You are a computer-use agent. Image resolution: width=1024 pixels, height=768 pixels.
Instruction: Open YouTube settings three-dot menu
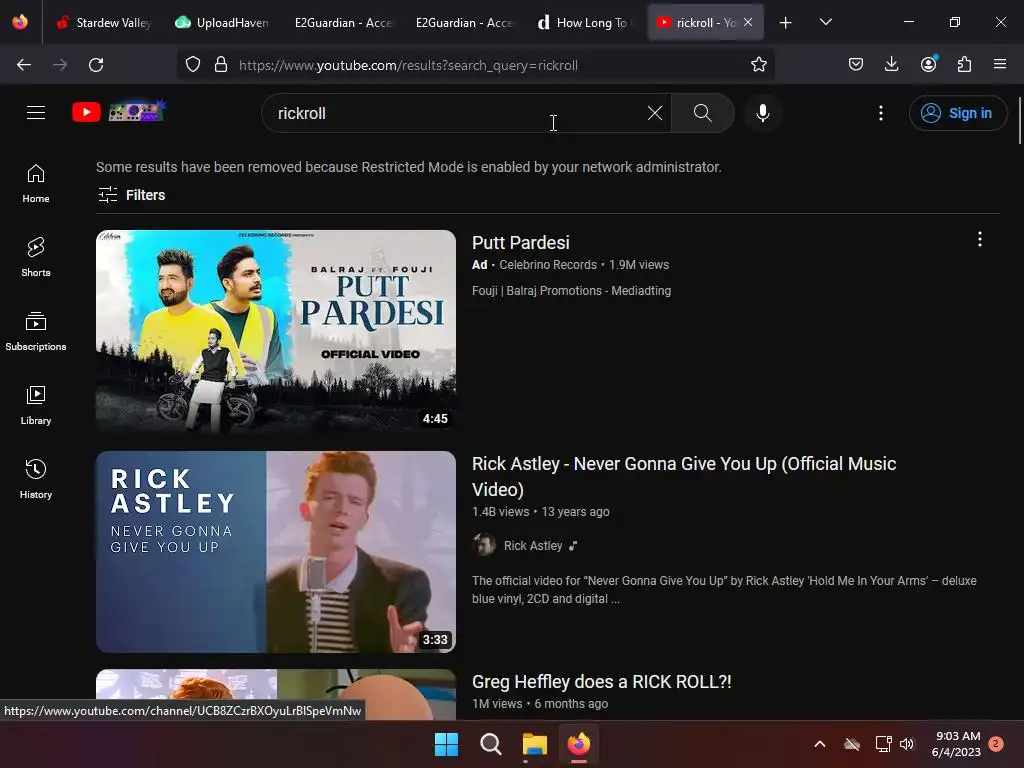(880, 113)
